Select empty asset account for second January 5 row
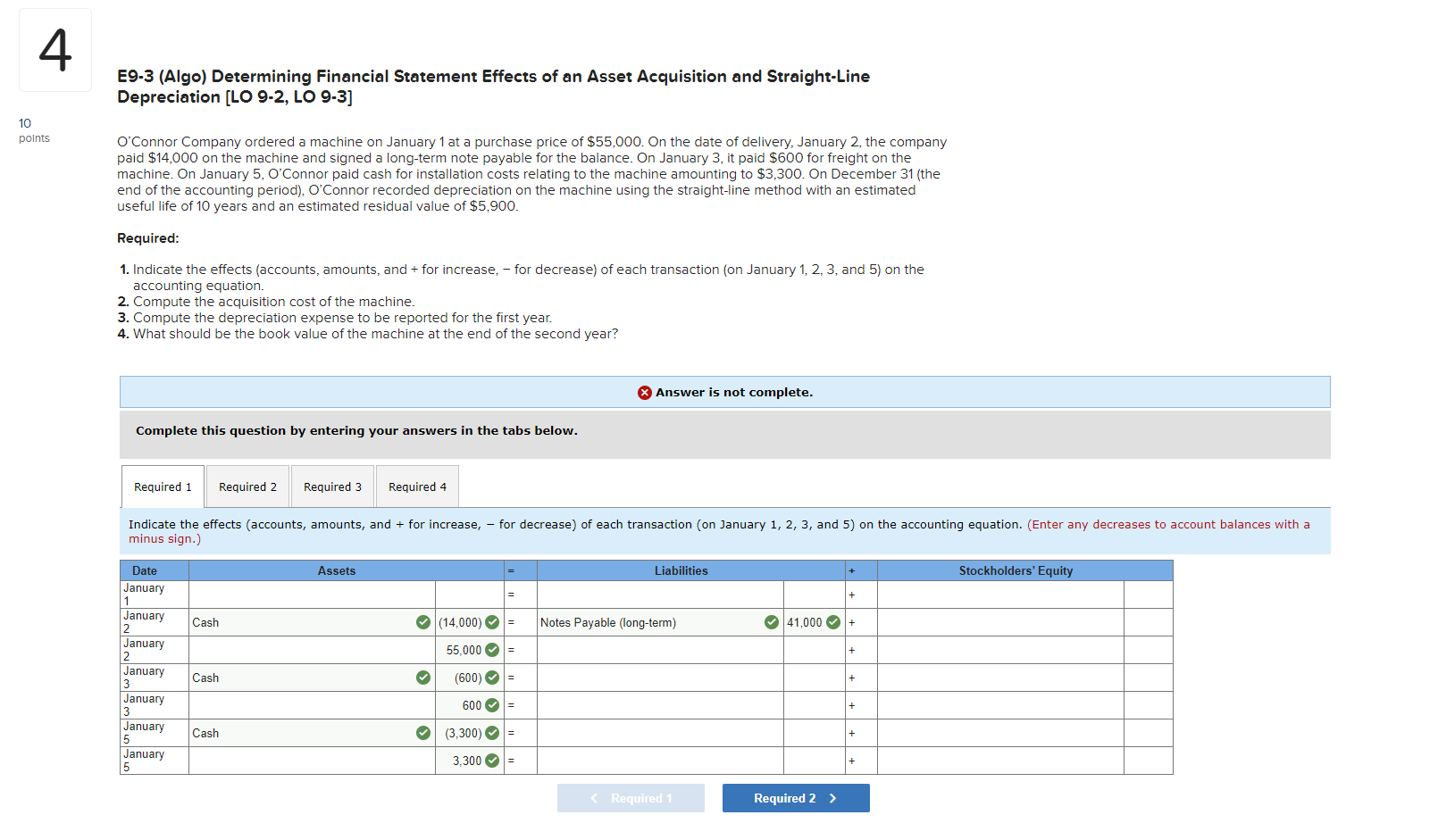1438x840 pixels. coord(312,761)
